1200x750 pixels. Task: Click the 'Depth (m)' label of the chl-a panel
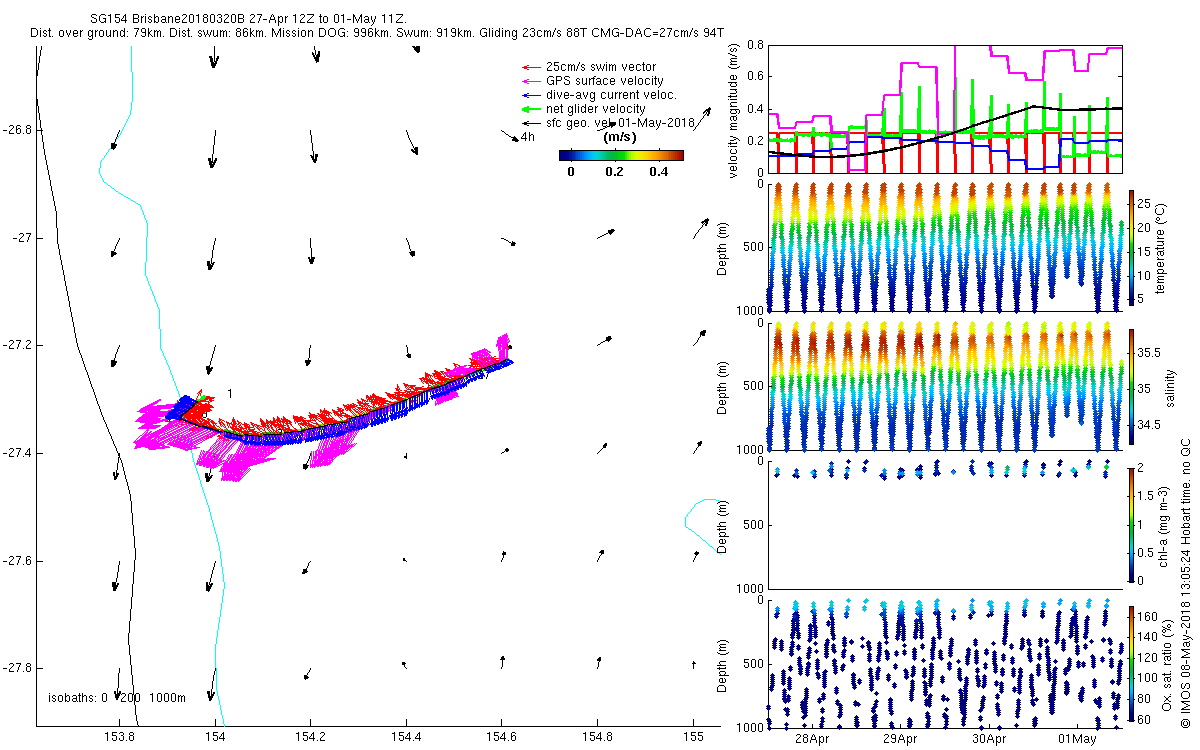[x=724, y=524]
